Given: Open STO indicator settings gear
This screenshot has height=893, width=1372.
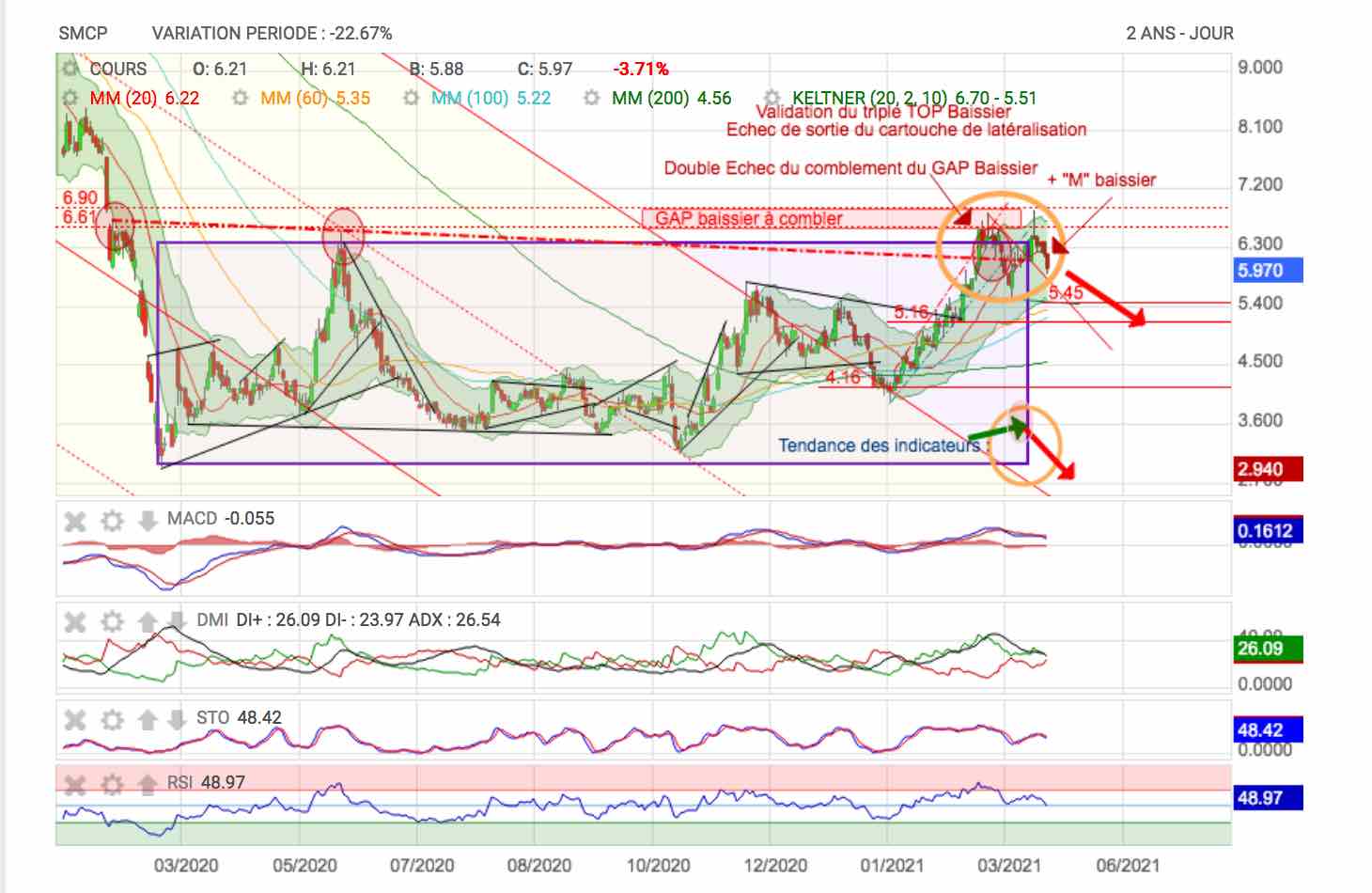Looking at the screenshot, I should coord(112,720).
